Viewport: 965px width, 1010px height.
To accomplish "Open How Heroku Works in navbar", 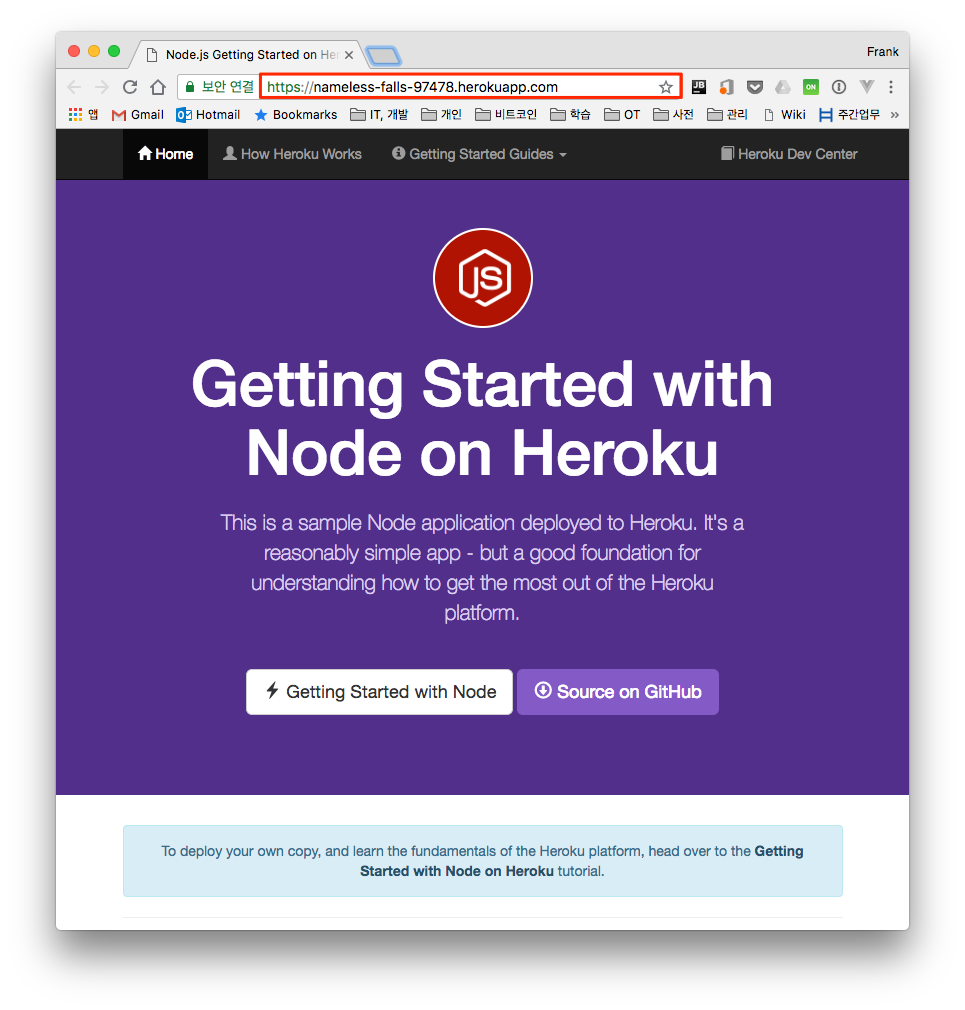I will 292,154.
